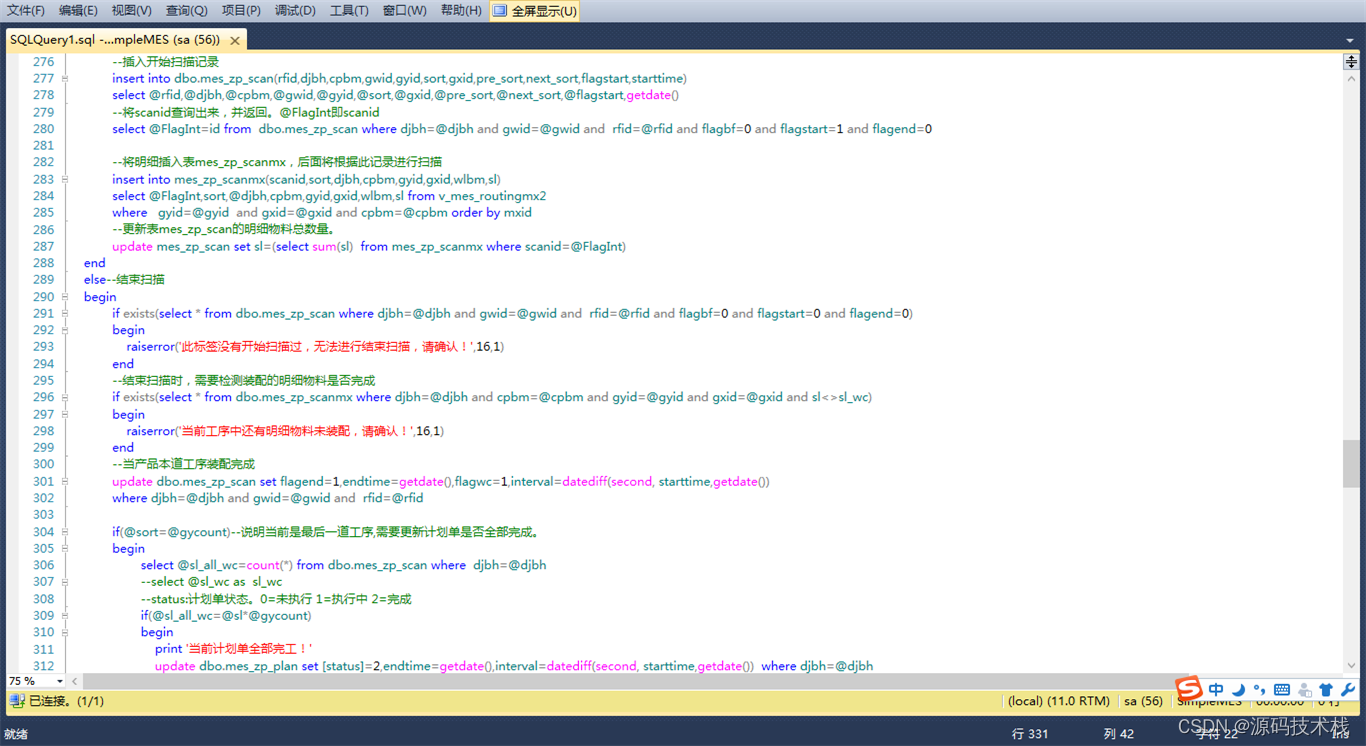Click the Sogou input method S logo
This screenshot has height=746, width=1366.
[1188, 689]
